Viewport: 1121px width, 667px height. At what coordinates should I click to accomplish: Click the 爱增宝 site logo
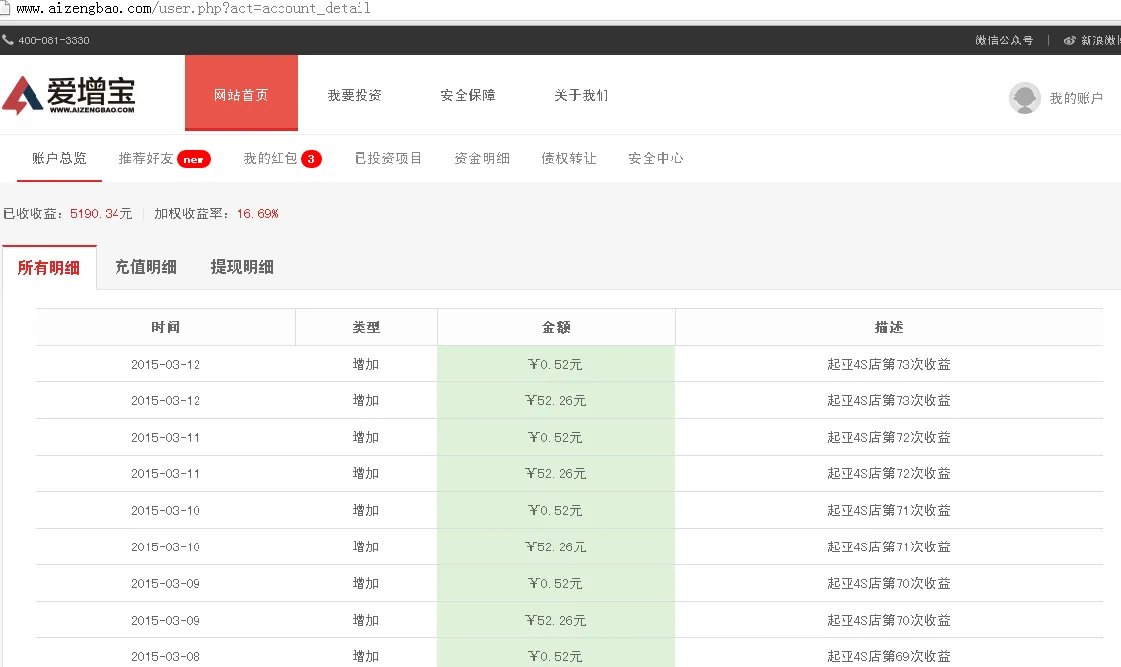73,95
